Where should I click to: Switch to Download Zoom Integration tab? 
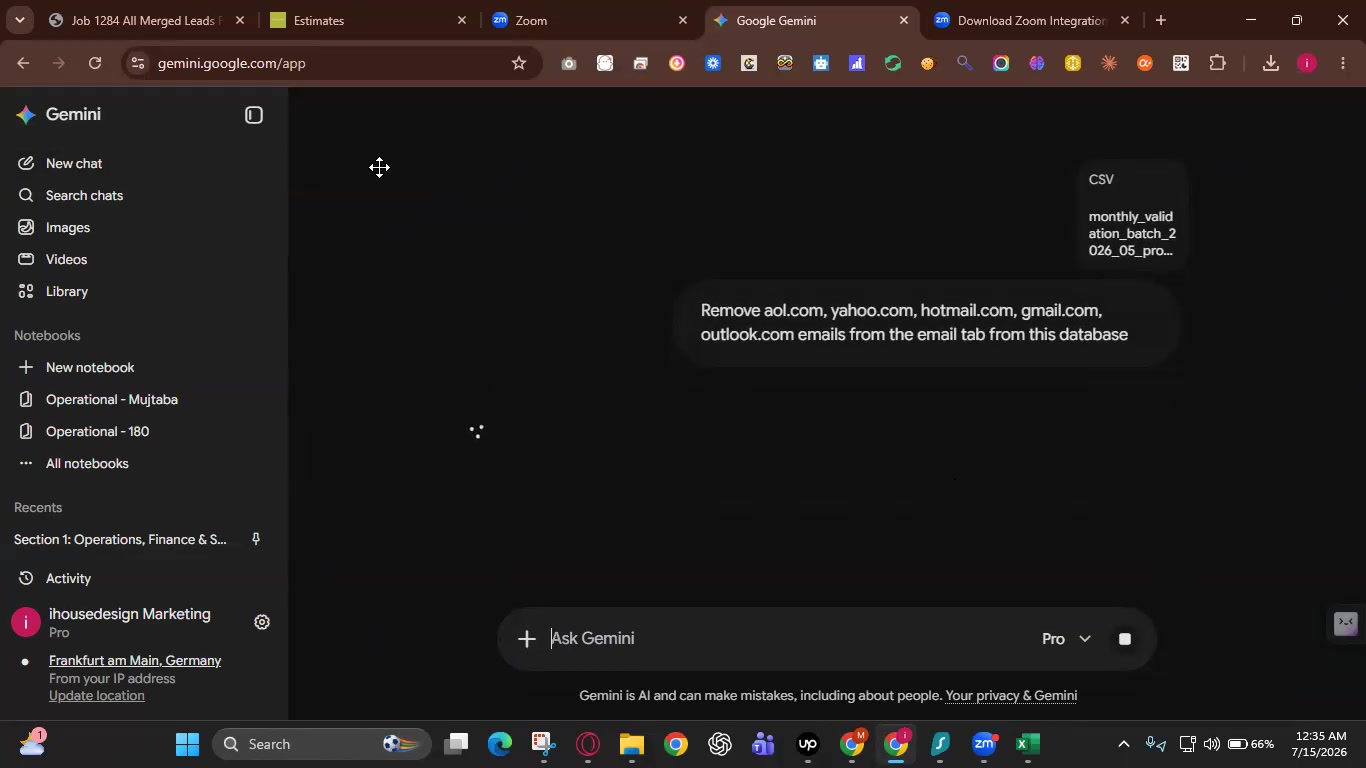(1032, 20)
